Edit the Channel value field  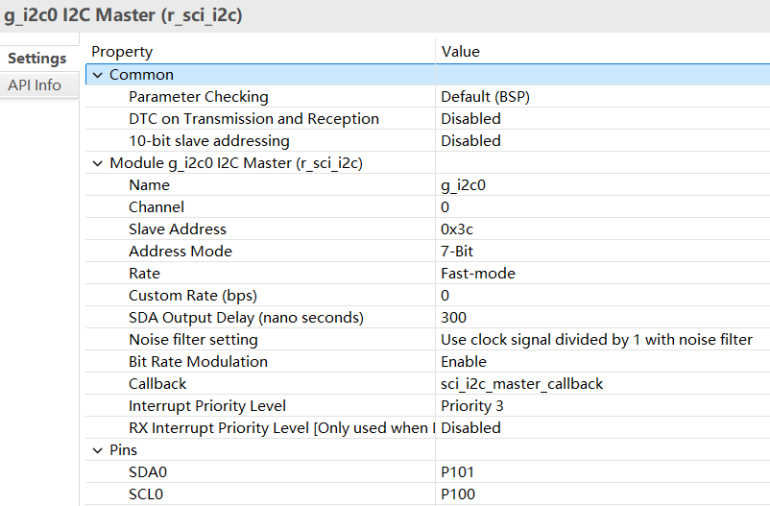click(x=445, y=207)
